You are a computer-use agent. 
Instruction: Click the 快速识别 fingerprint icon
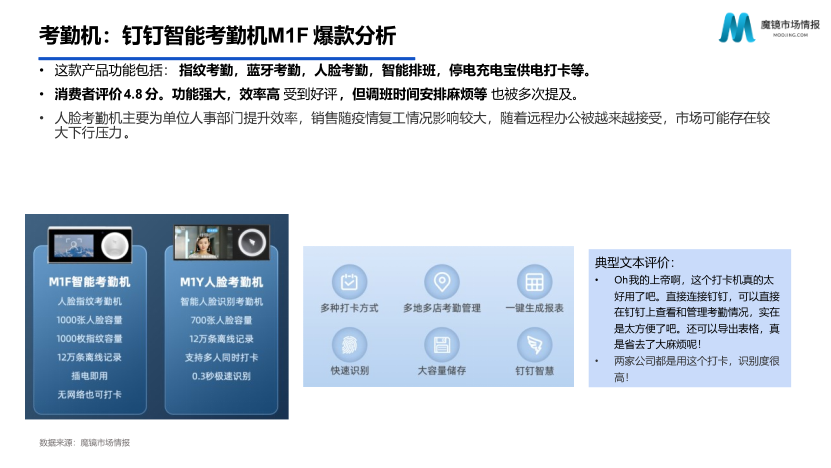click(349, 345)
